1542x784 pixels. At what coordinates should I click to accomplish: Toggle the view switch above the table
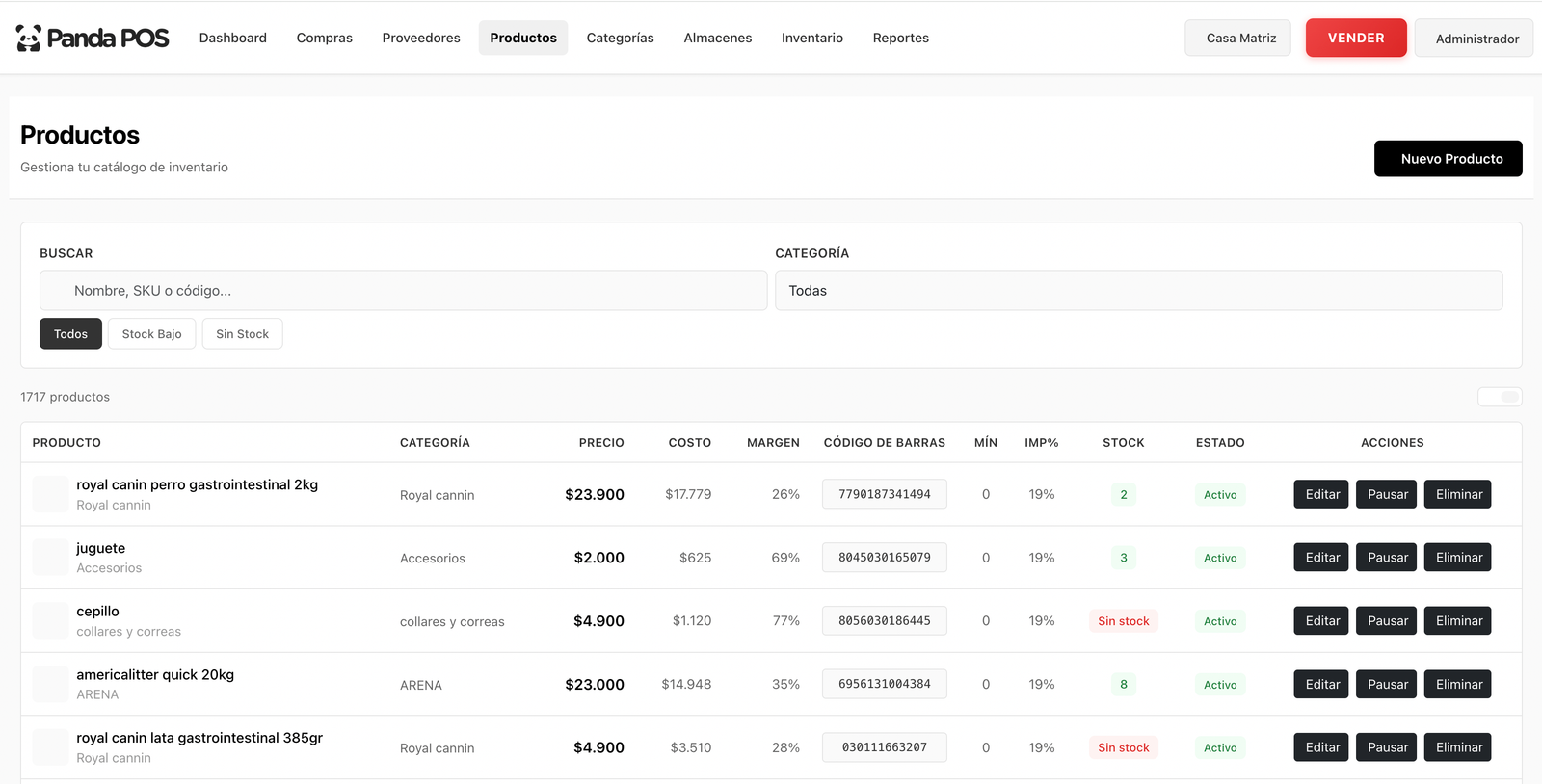coord(1500,397)
